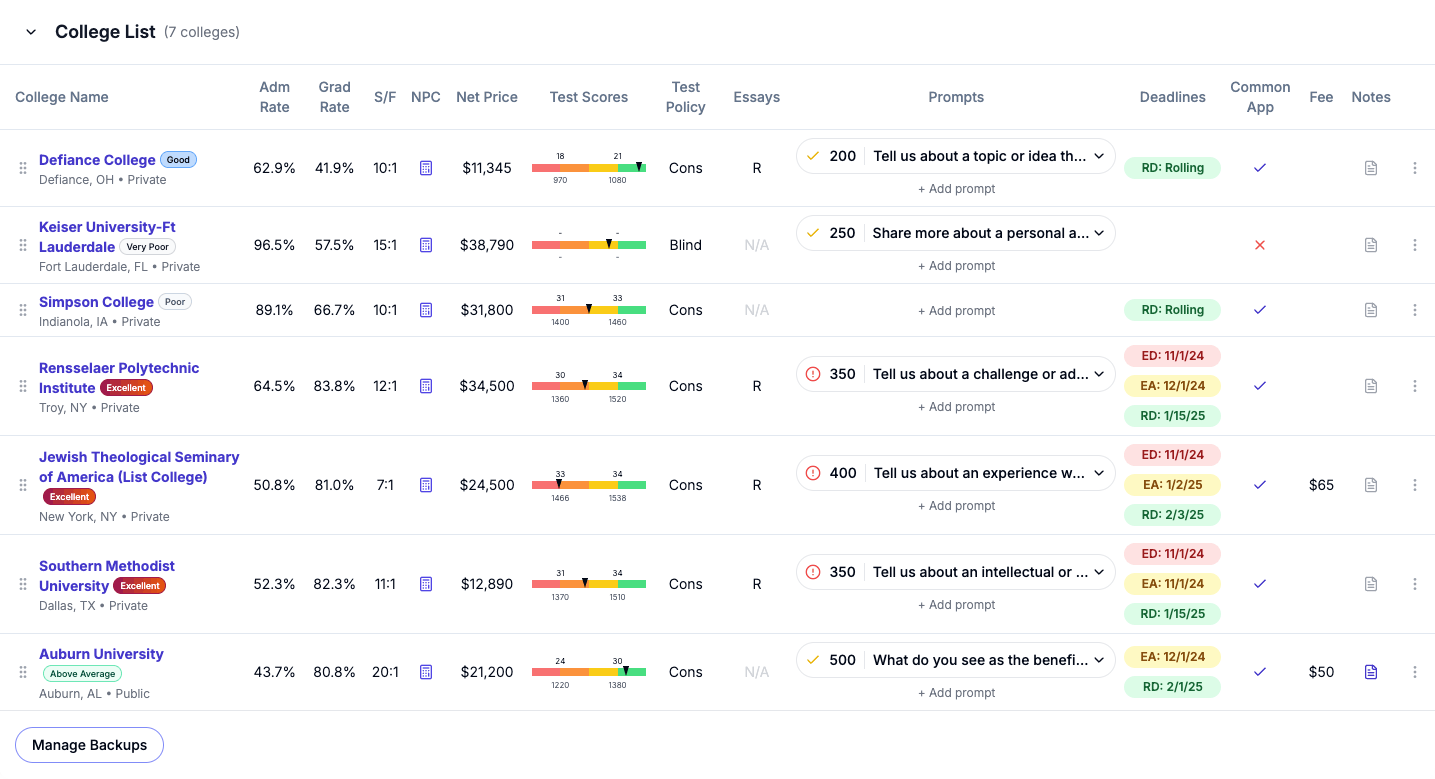Image resolution: width=1435 pixels, height=779 pixels.
Task: Open net price calculator for Keiser University
Action: (426, 245)
